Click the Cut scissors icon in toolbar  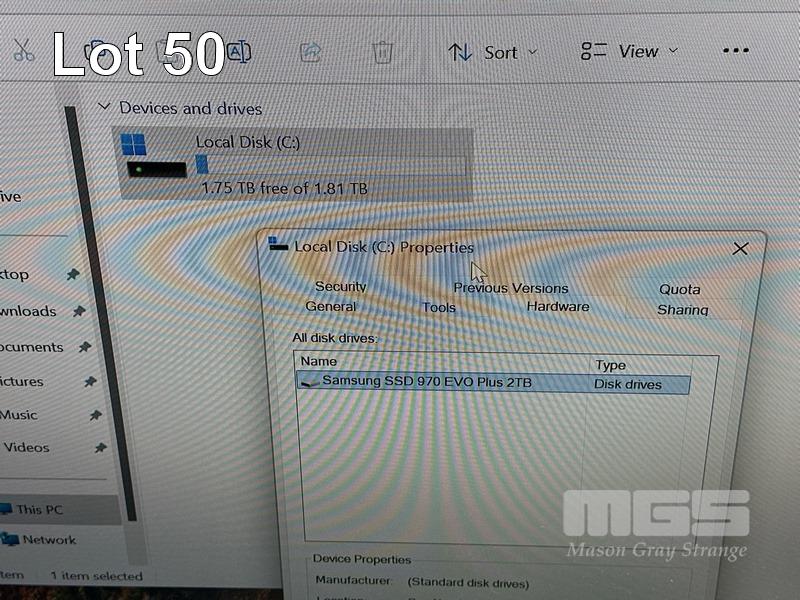[22, 51]
